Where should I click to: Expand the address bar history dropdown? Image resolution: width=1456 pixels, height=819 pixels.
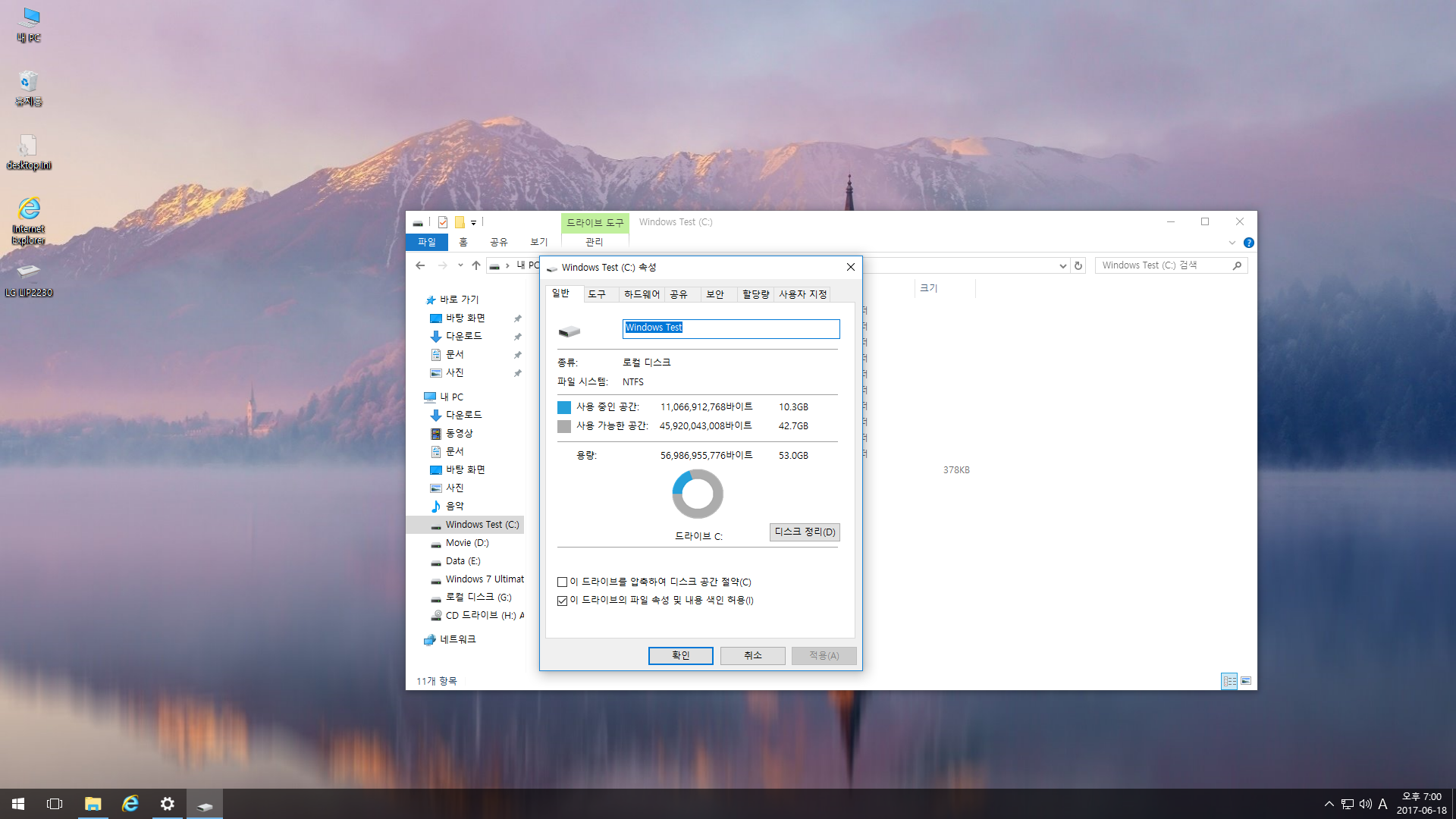click(1062, 265)
